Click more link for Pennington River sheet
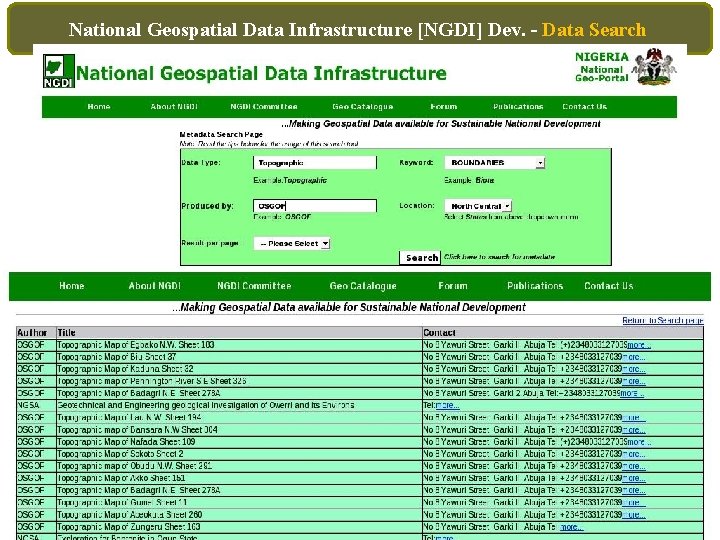This screenshot has height=540, width=720. 634,381
